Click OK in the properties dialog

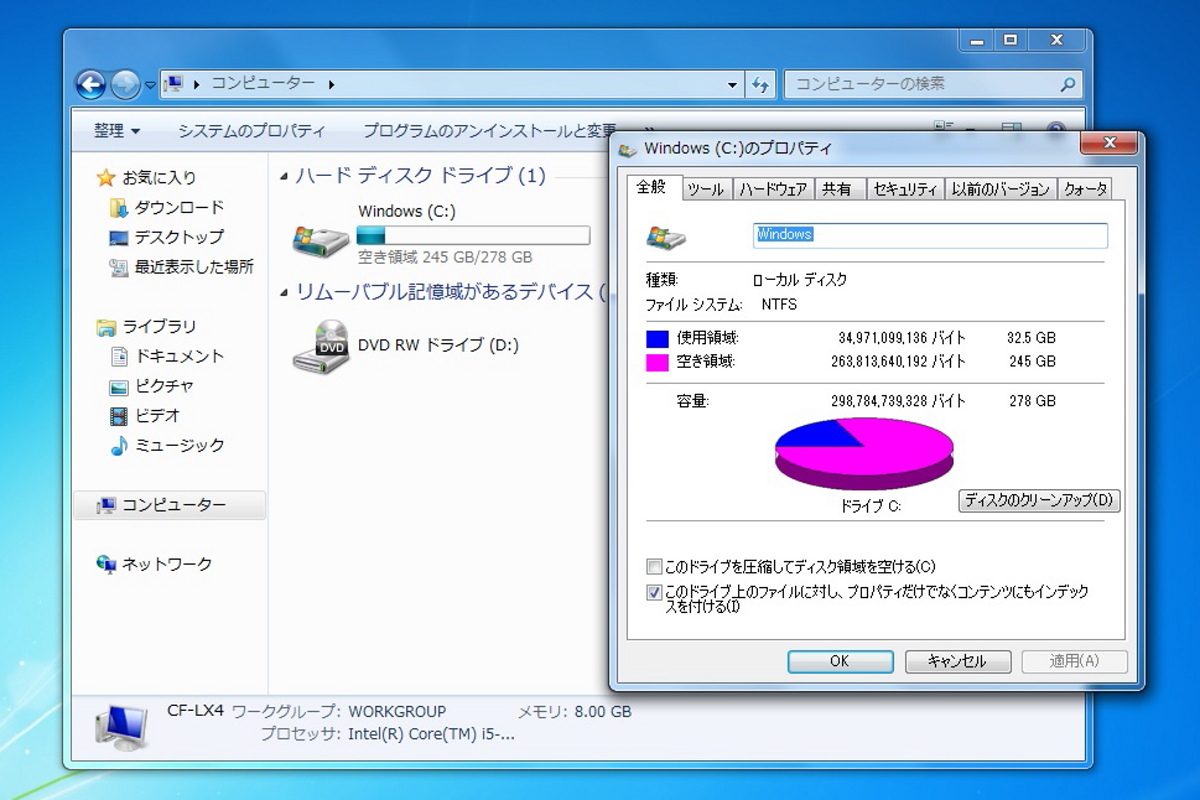click(840, 661)
